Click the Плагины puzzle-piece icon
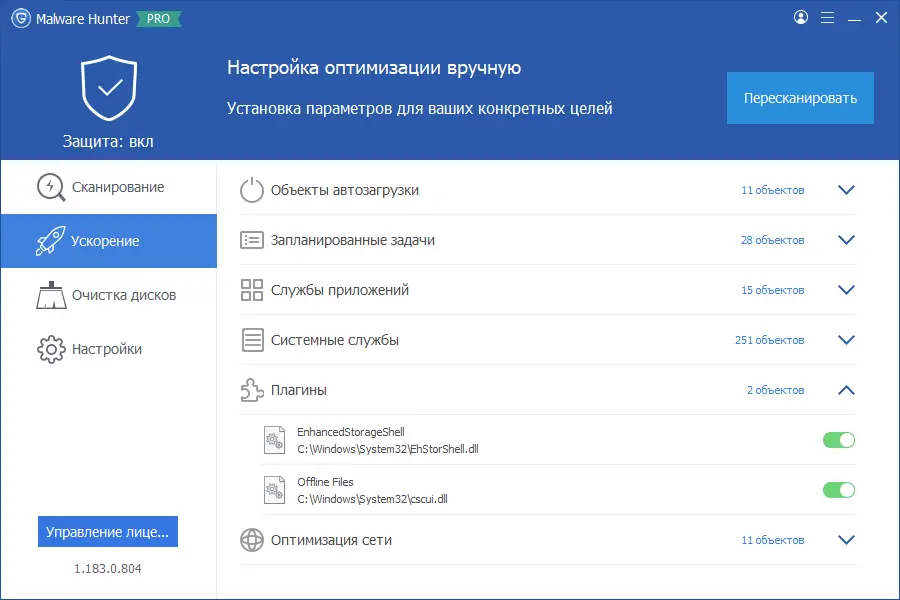The width and height of the screenshot is (900, 600). tap(251, 390)
